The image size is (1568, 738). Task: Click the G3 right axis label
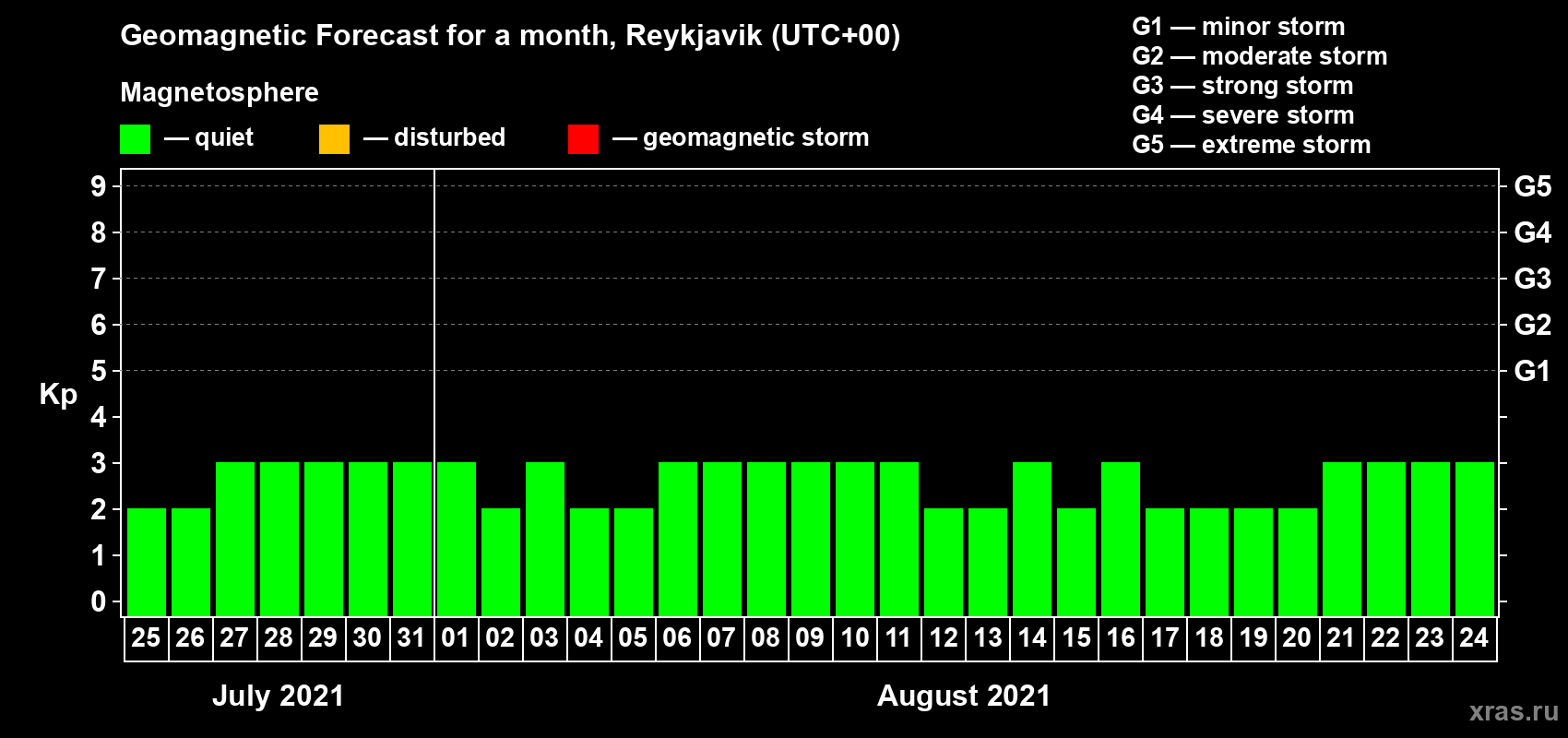[1533, 279]
